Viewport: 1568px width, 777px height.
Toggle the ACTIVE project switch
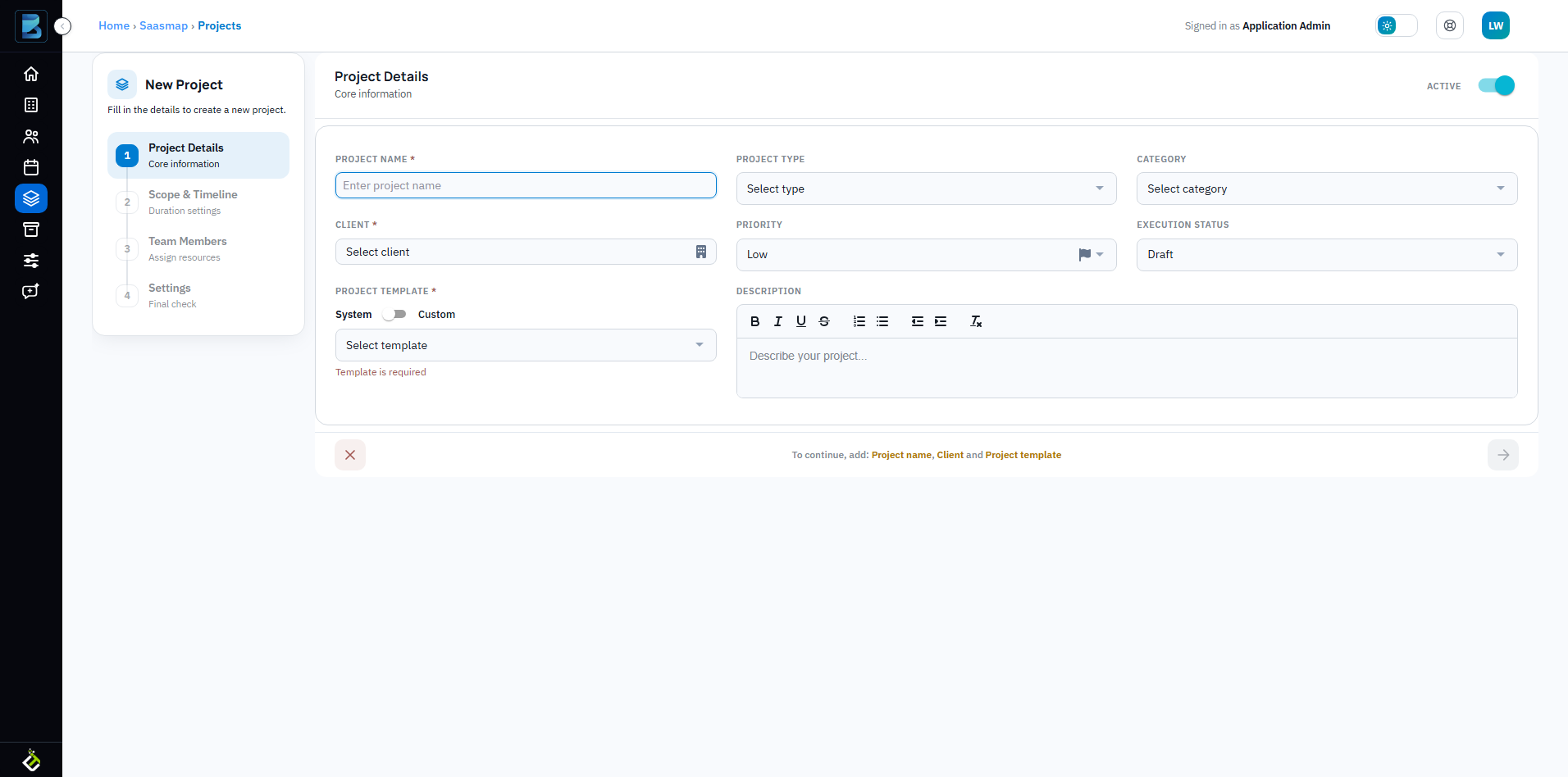pyautogui.click(x=1496, y=85)
